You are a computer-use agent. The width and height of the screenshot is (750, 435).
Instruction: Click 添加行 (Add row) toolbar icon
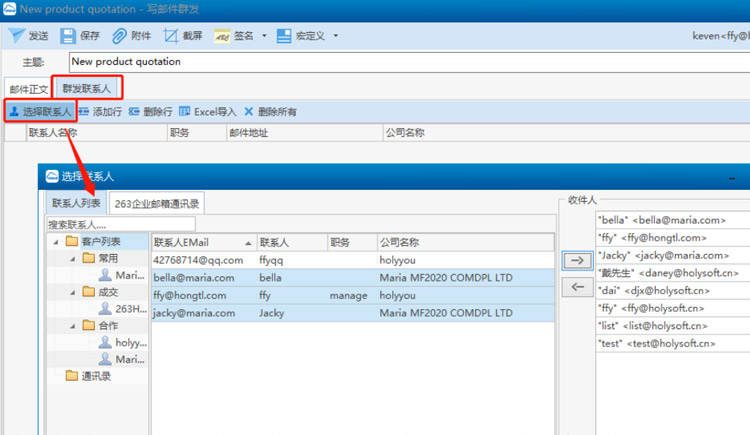pos(83,112)
